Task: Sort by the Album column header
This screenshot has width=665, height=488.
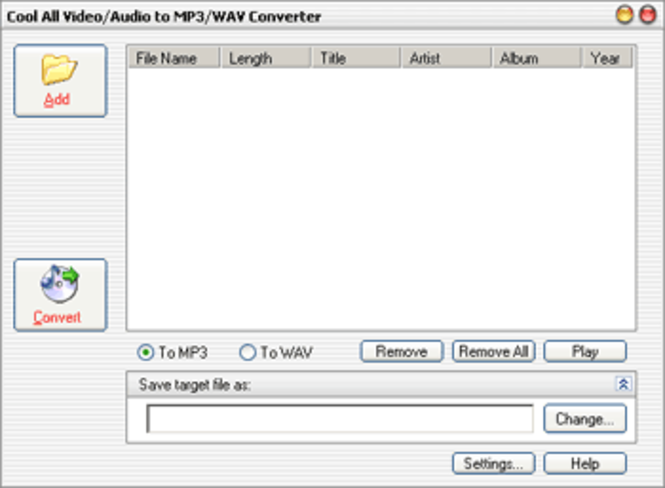Action: coord(536,58)
